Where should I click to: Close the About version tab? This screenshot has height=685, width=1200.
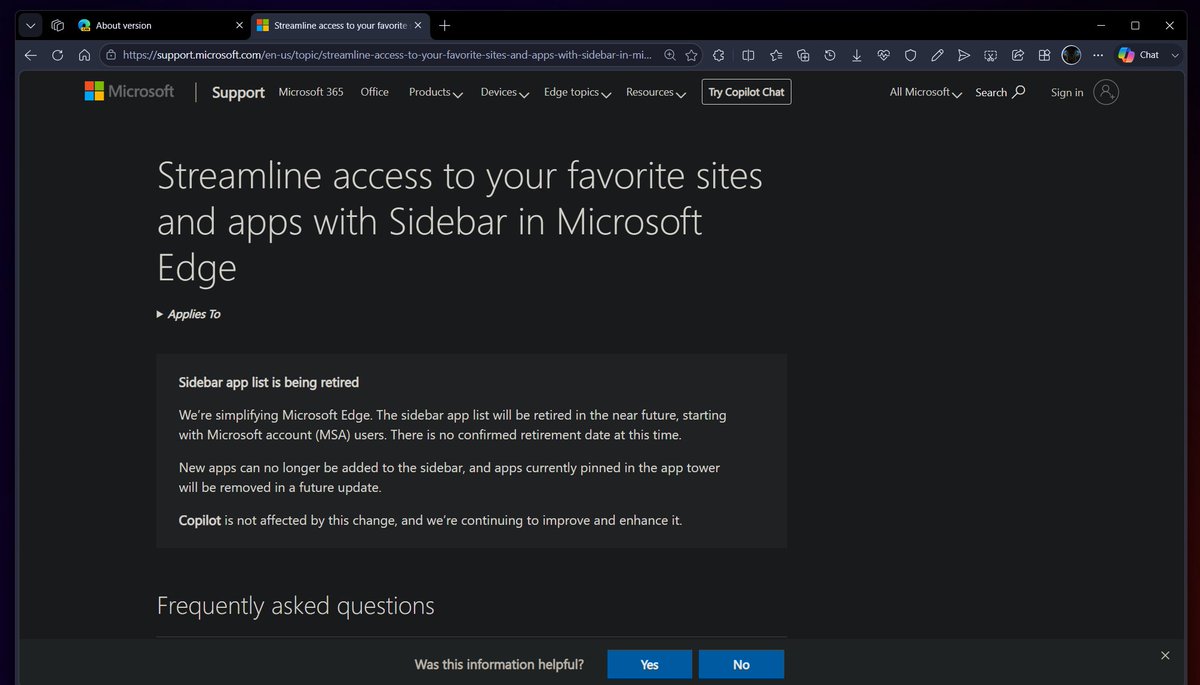point(238,25)
